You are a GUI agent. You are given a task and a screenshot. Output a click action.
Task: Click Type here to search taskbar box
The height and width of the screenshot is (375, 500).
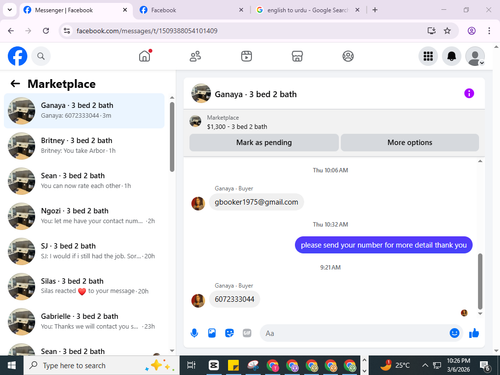tap(102, 366)
